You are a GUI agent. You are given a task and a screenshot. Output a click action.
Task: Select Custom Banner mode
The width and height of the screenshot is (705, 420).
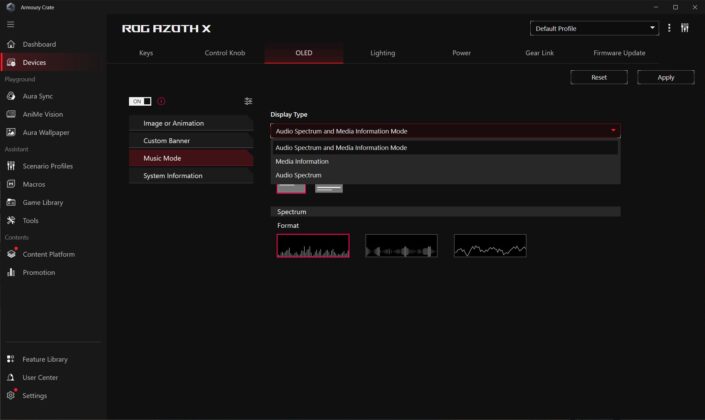(x=191, y=141)
